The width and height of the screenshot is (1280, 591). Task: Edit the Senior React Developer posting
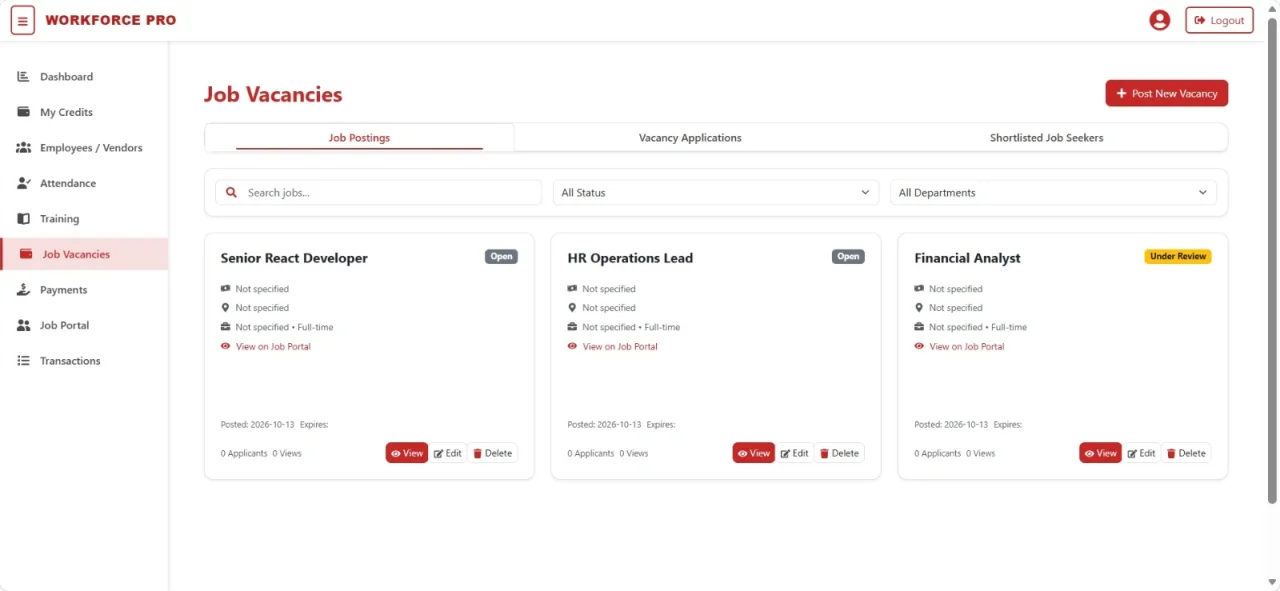pos(448,453)
